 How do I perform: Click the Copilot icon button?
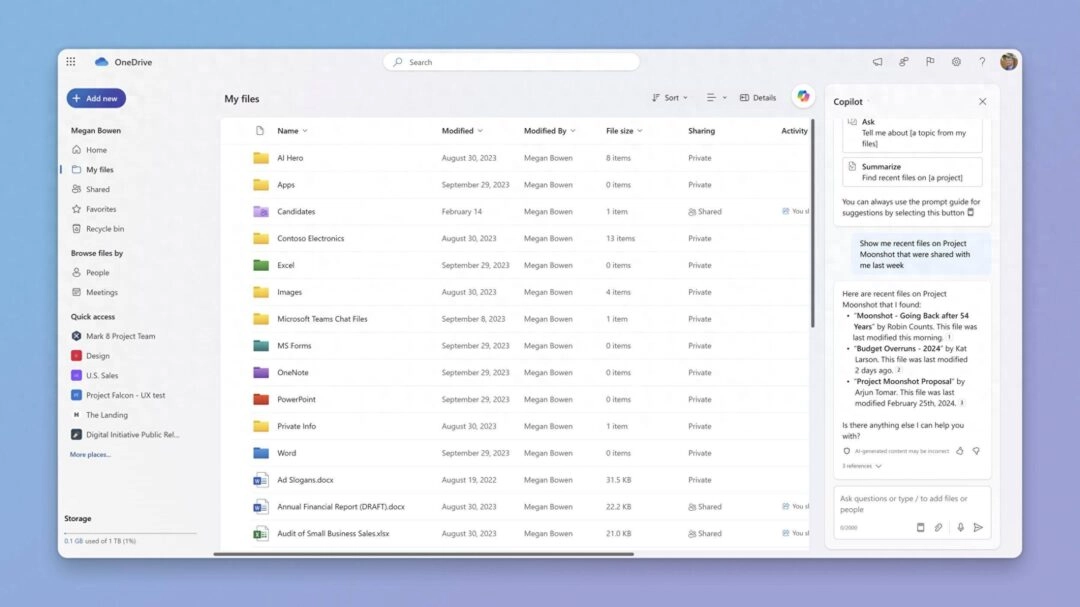802,97
